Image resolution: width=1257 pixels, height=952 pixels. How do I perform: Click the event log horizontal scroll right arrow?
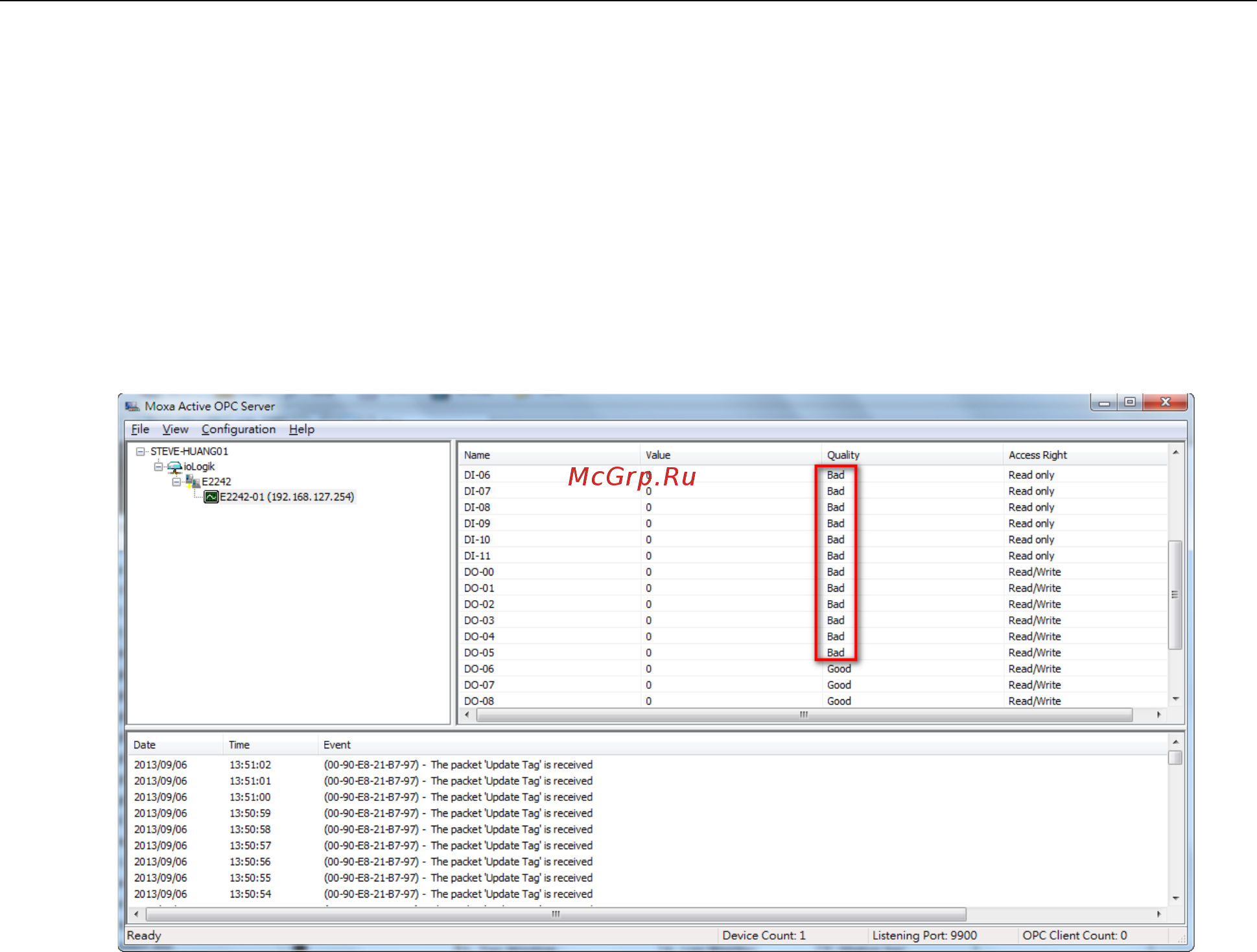tap(1159, 914)
